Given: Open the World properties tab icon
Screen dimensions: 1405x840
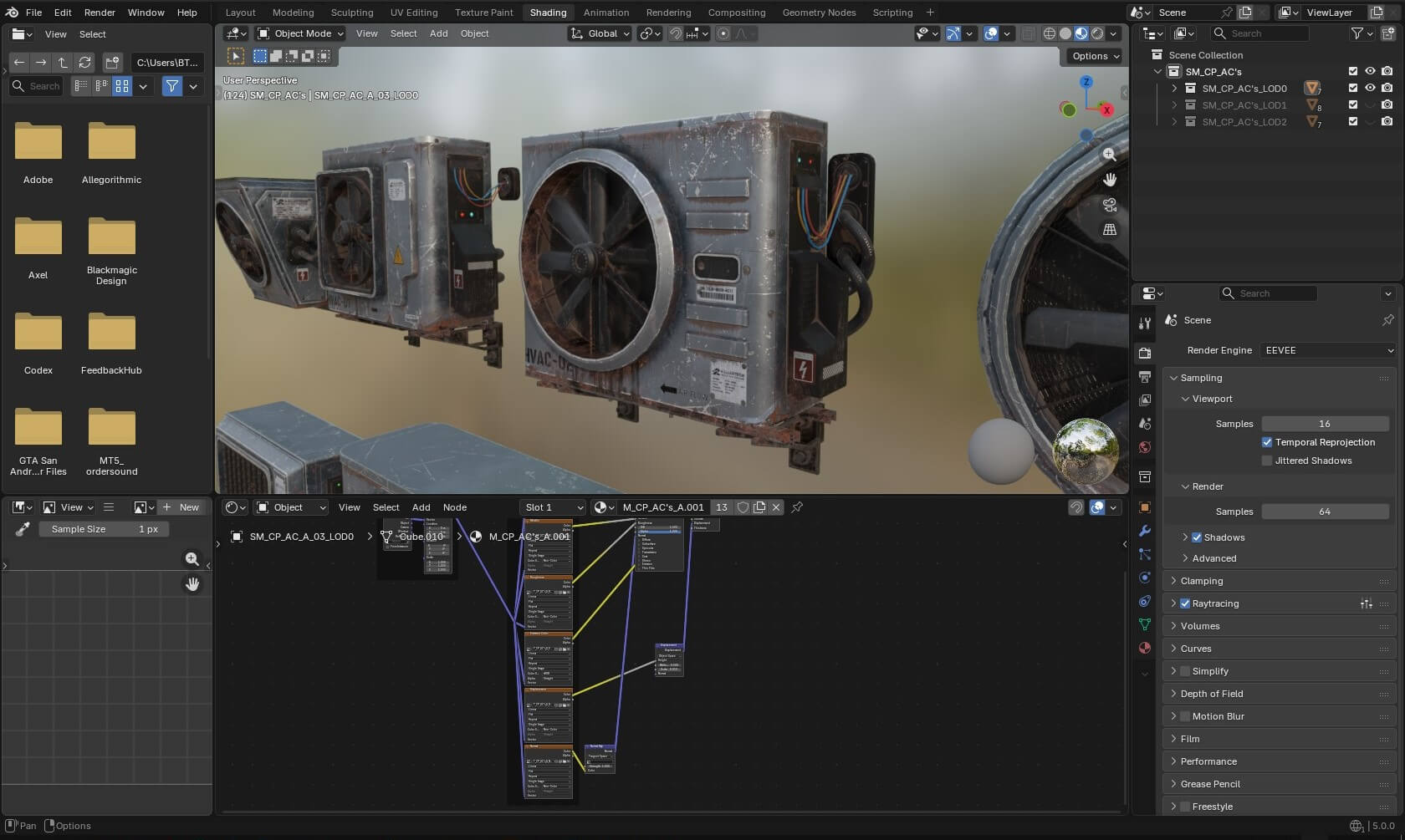Looking at the screenshot, I should pos(1145,447).
